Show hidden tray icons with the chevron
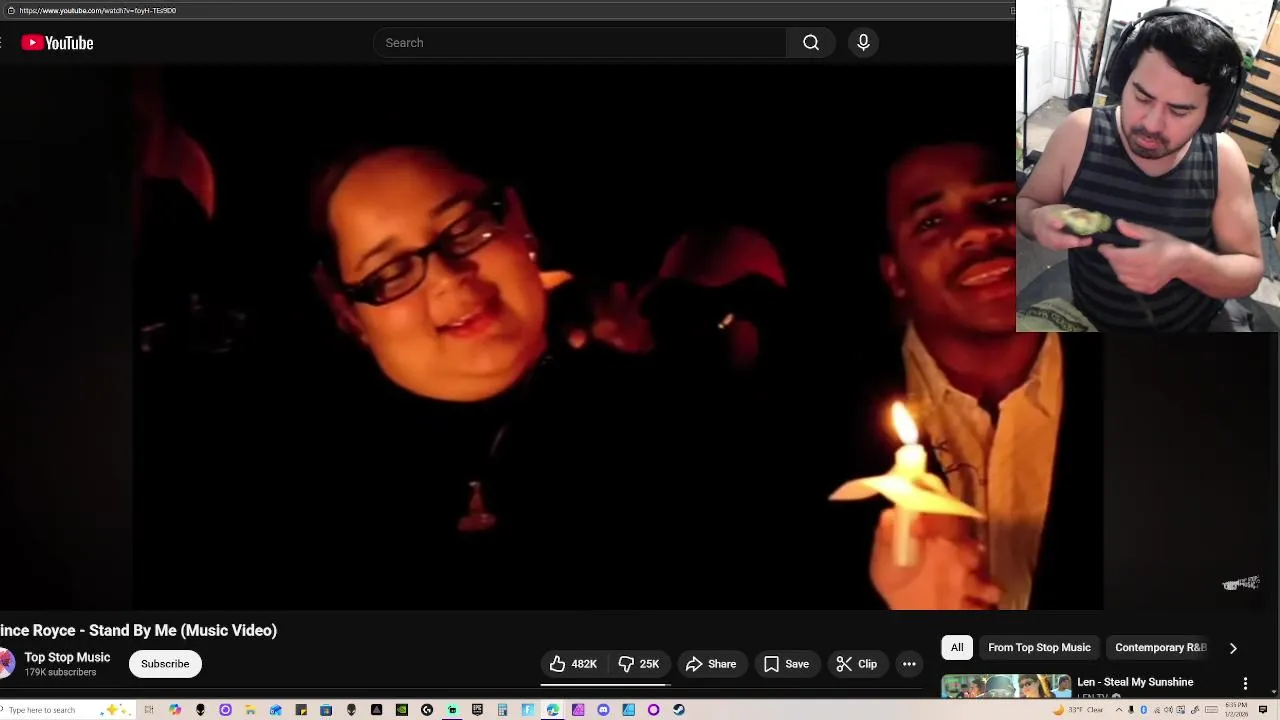Image resolution: width=1280 pixels, height=720 pixels. pos(1119,710)
